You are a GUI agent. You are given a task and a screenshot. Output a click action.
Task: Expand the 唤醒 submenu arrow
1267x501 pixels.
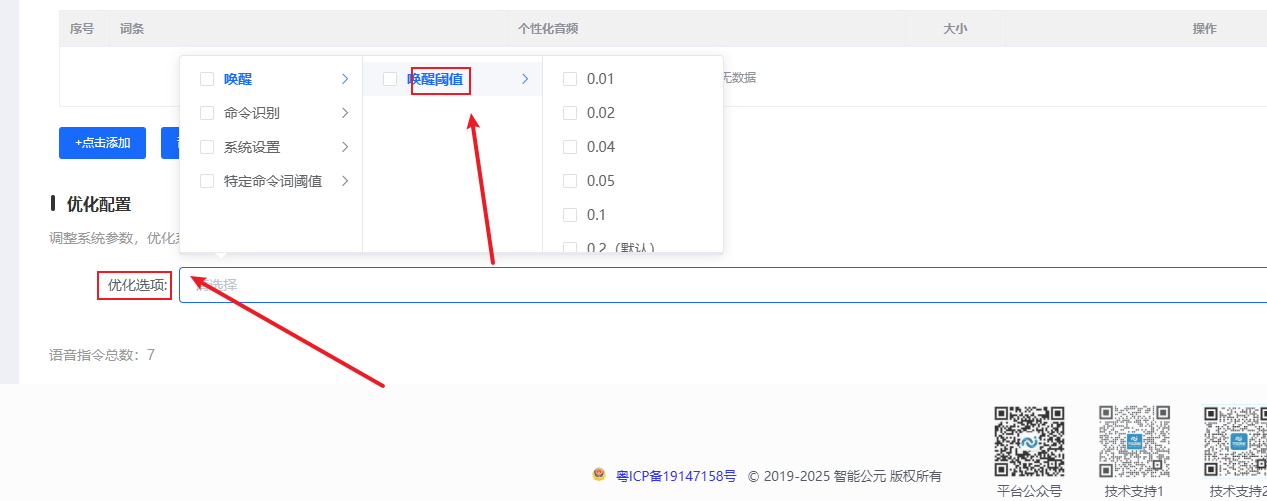[x=345, y=79]
